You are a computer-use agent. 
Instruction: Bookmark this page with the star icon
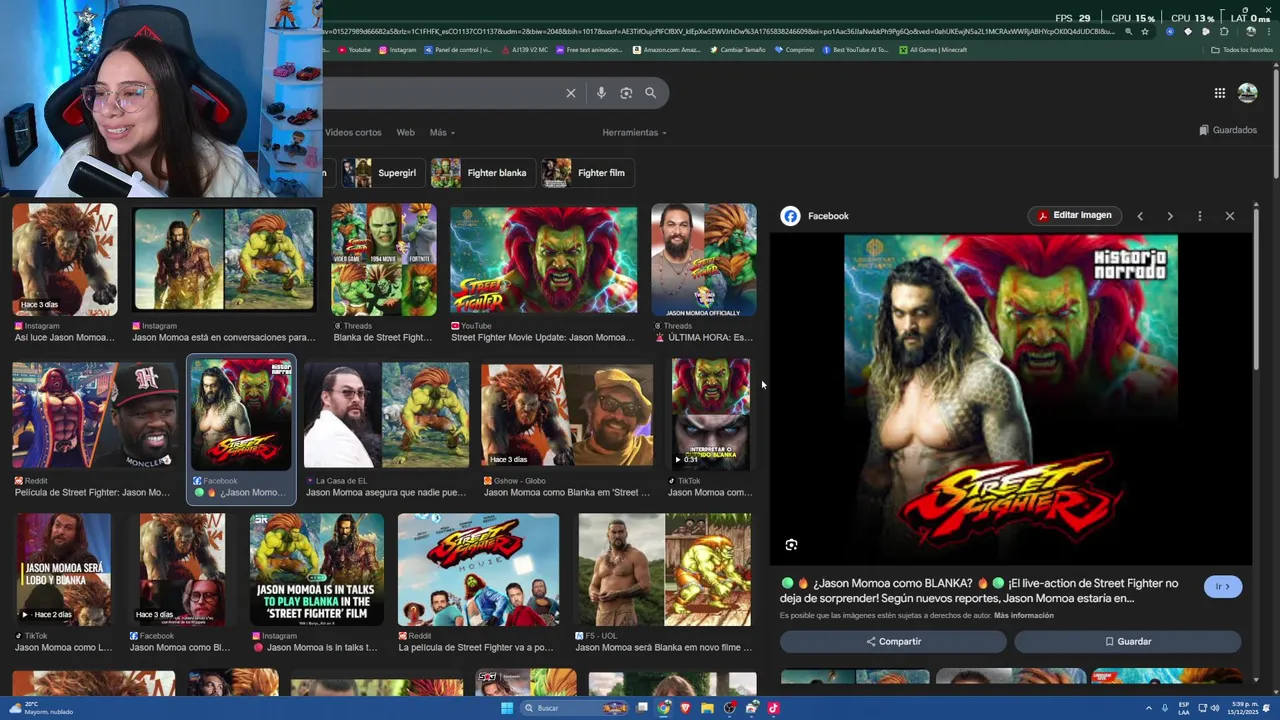point(1145,32)
